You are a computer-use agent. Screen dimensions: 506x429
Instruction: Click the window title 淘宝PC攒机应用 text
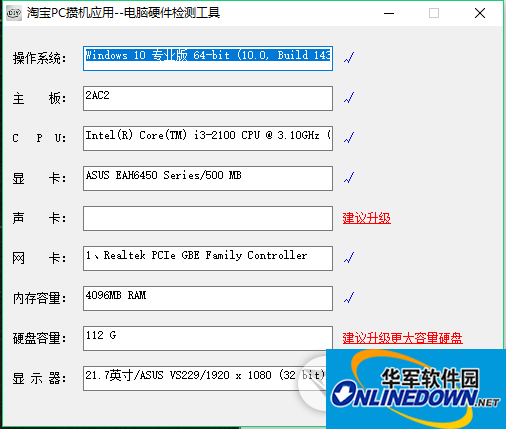click(x=123, y=13)
